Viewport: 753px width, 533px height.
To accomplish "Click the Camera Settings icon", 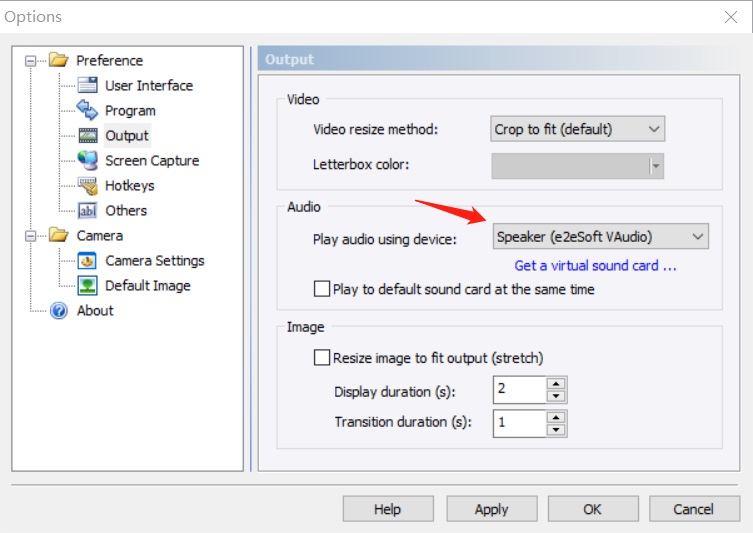I will click(x=88, y=261).
